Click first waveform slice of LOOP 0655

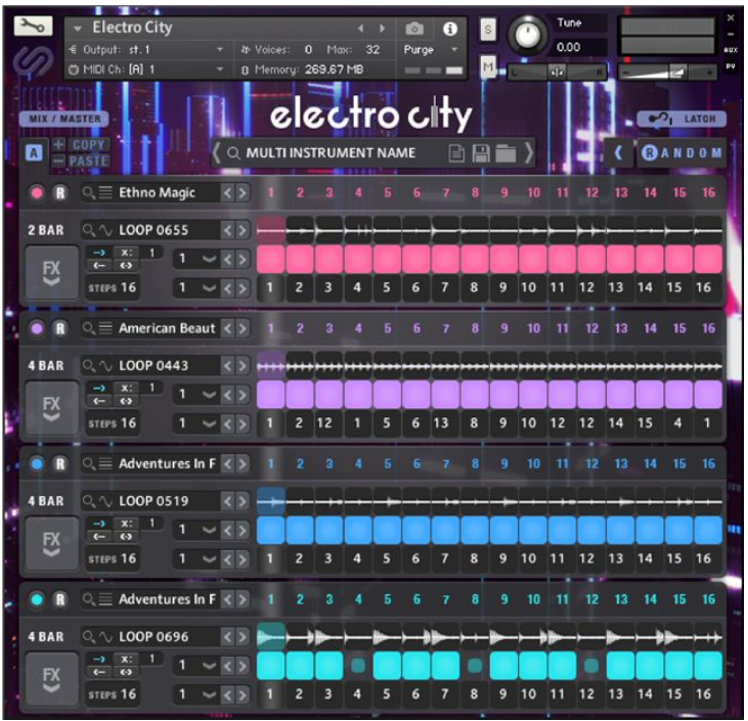[271, 230]
